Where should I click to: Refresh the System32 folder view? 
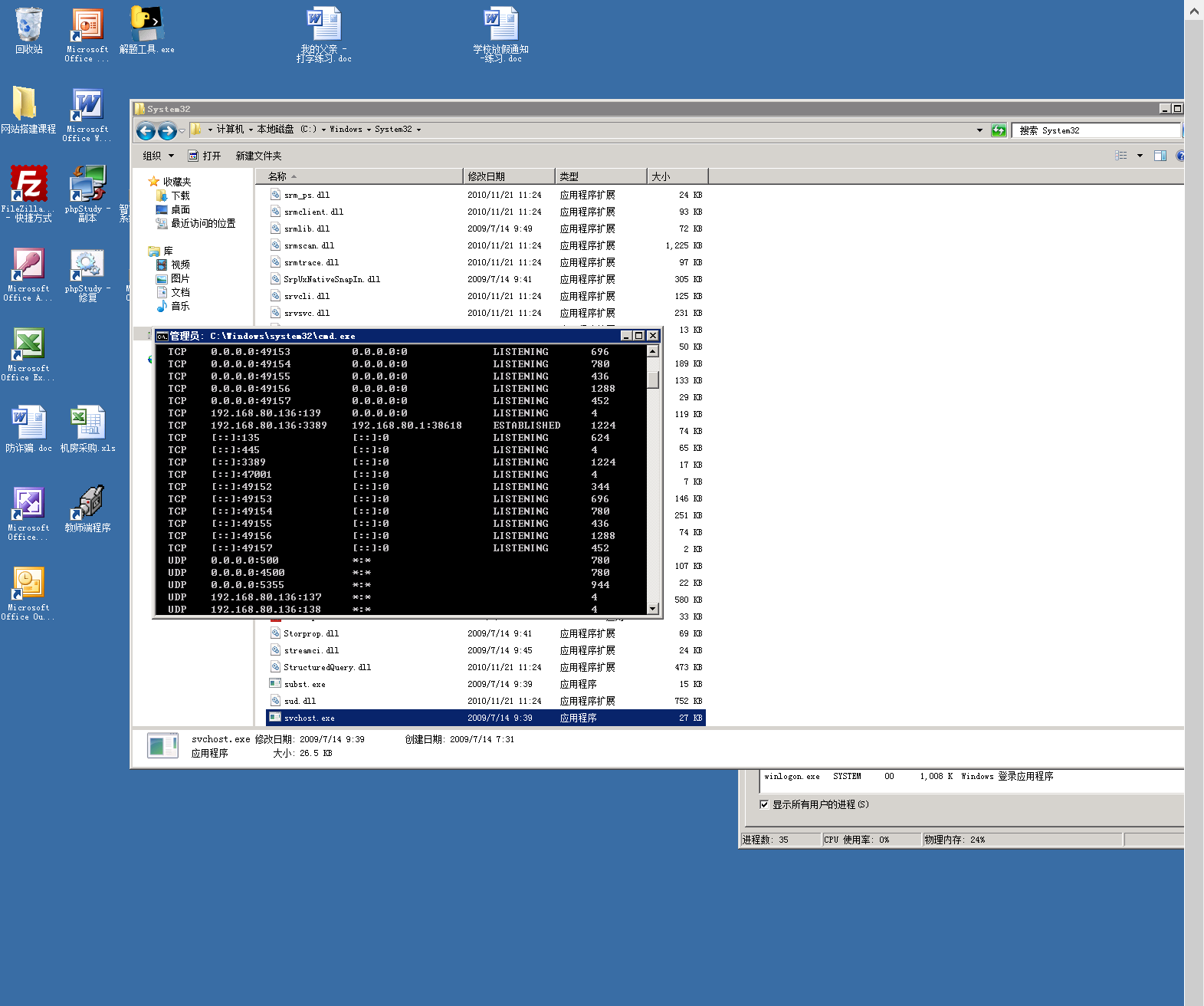[x=999, y=130]
